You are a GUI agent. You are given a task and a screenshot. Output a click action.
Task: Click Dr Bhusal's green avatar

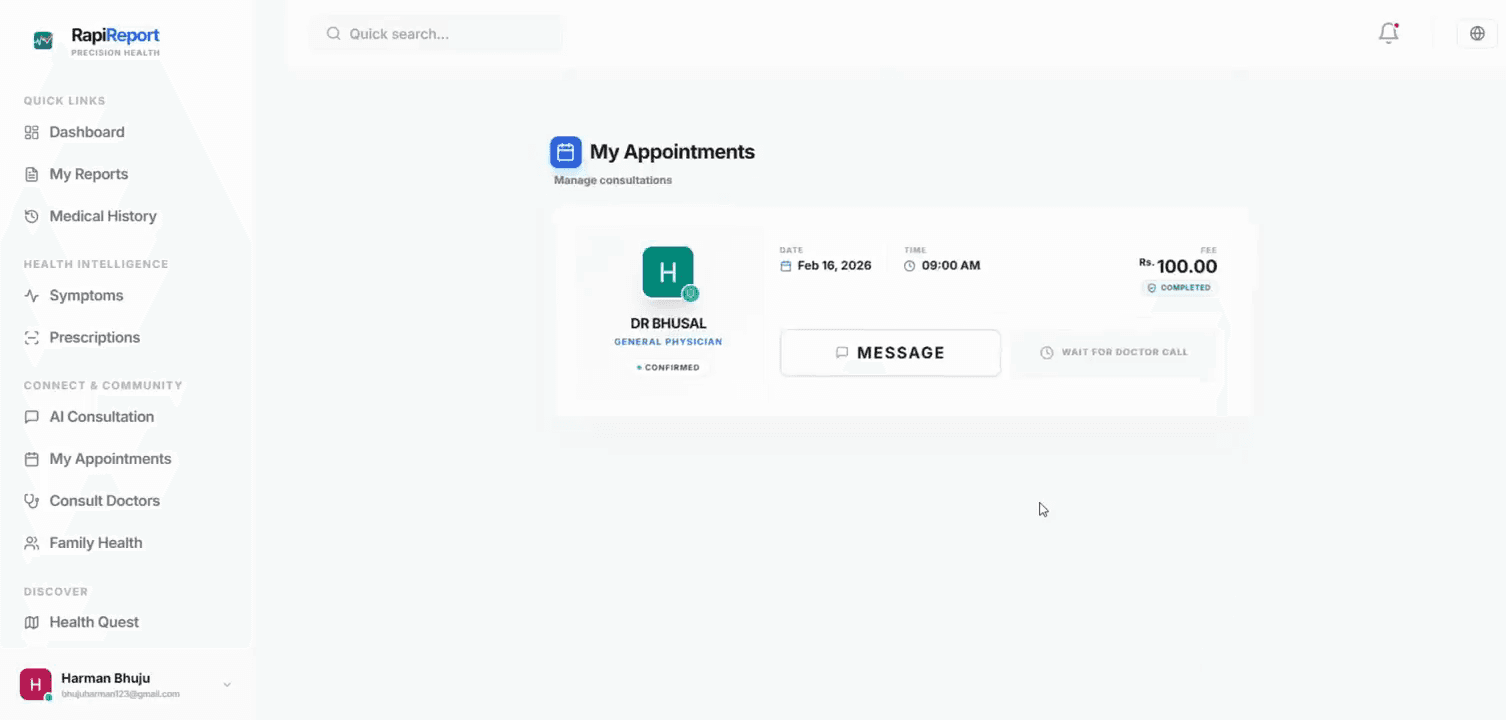pyautogui.click(x=668, y=272)
